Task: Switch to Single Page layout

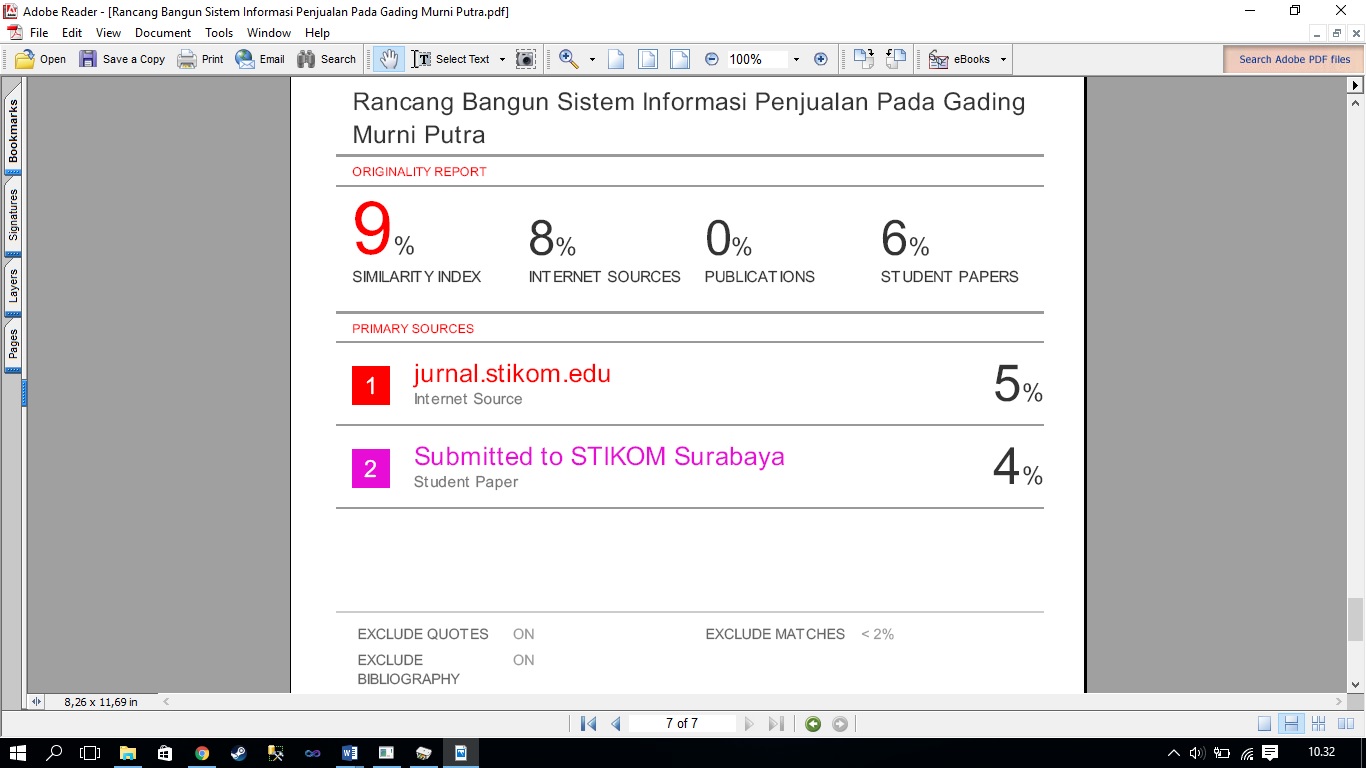Action: click(x=1265, y=724)
